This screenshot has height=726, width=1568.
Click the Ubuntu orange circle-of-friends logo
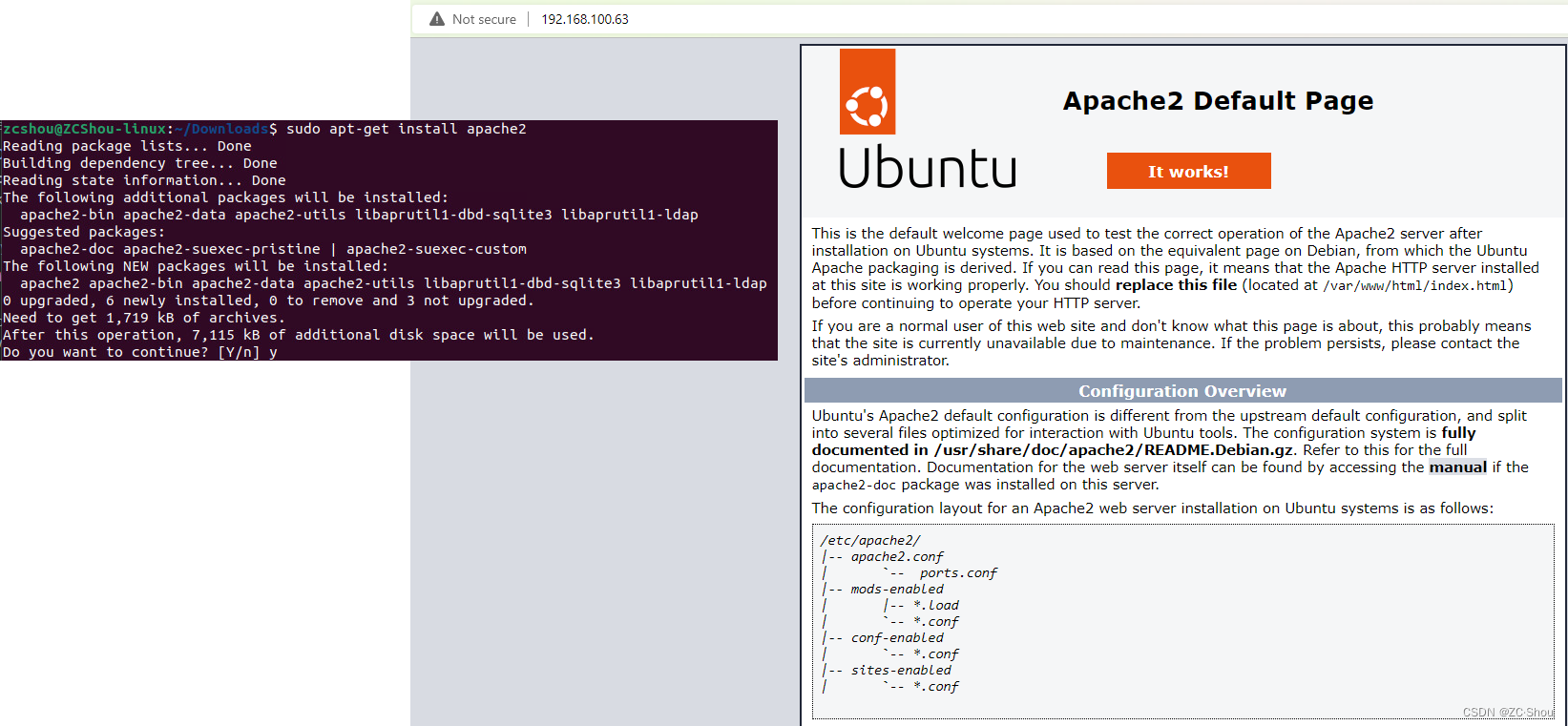click(x=868, y=92)
